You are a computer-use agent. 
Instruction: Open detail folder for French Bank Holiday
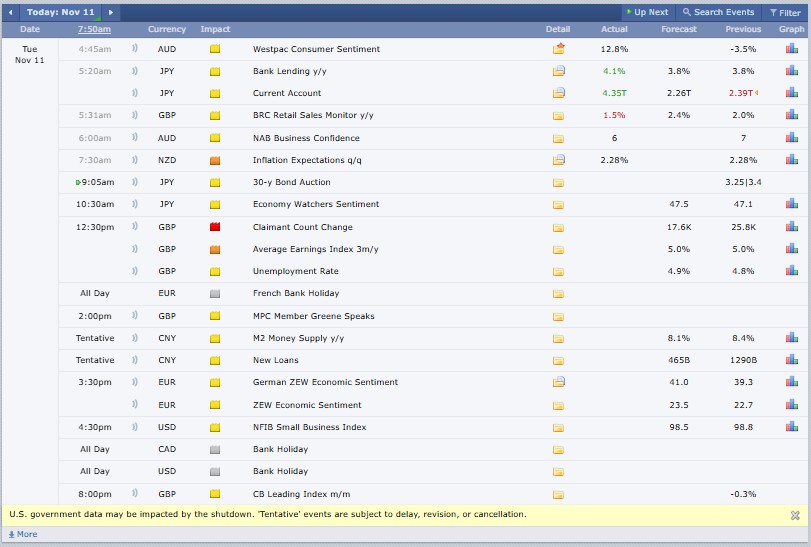[558, 294]
